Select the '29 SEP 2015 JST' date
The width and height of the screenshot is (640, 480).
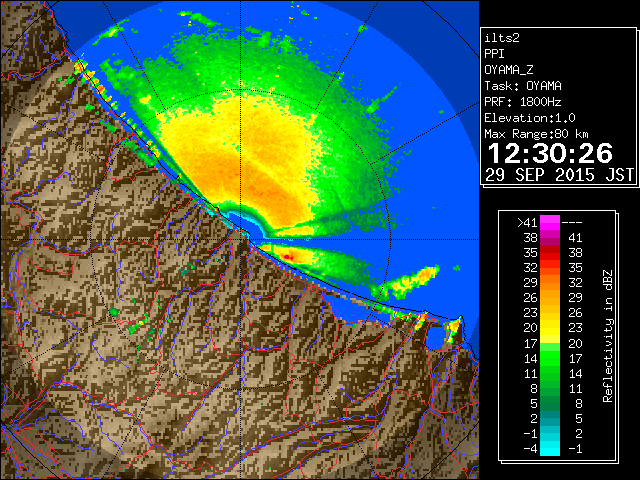(x=559, y=175)
